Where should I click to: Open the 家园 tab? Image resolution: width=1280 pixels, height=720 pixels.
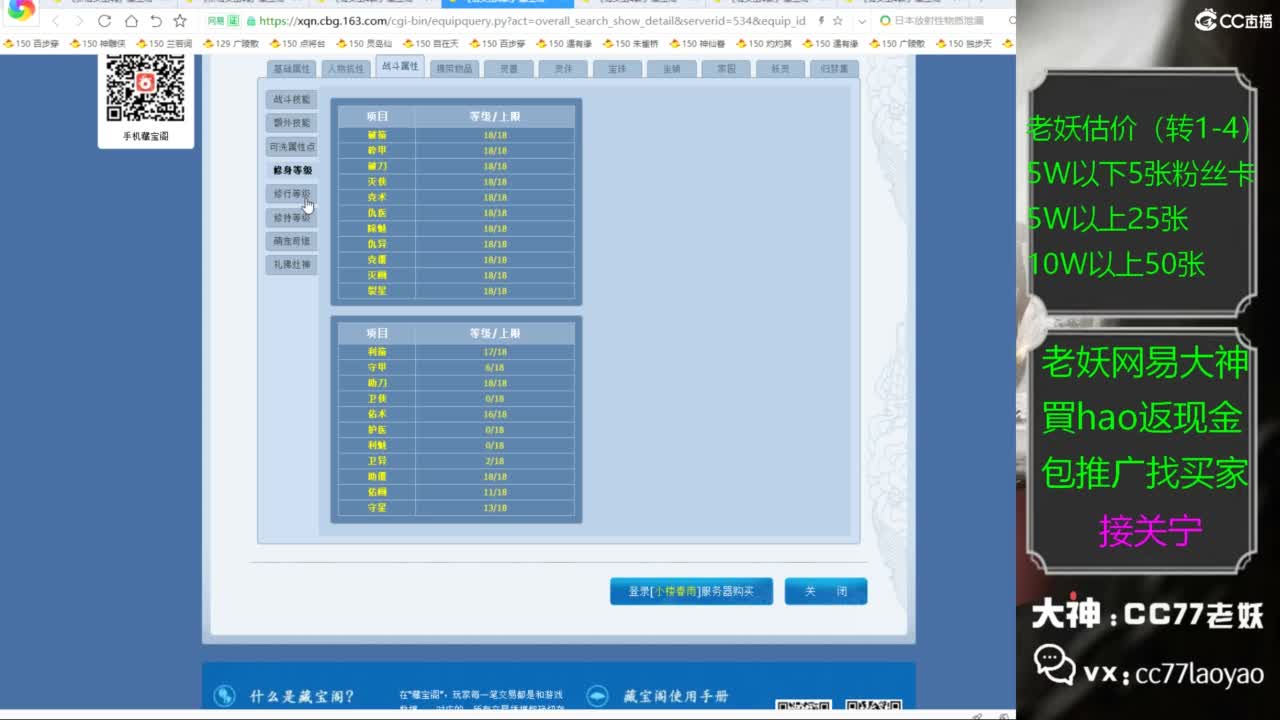tap(724, 69)
